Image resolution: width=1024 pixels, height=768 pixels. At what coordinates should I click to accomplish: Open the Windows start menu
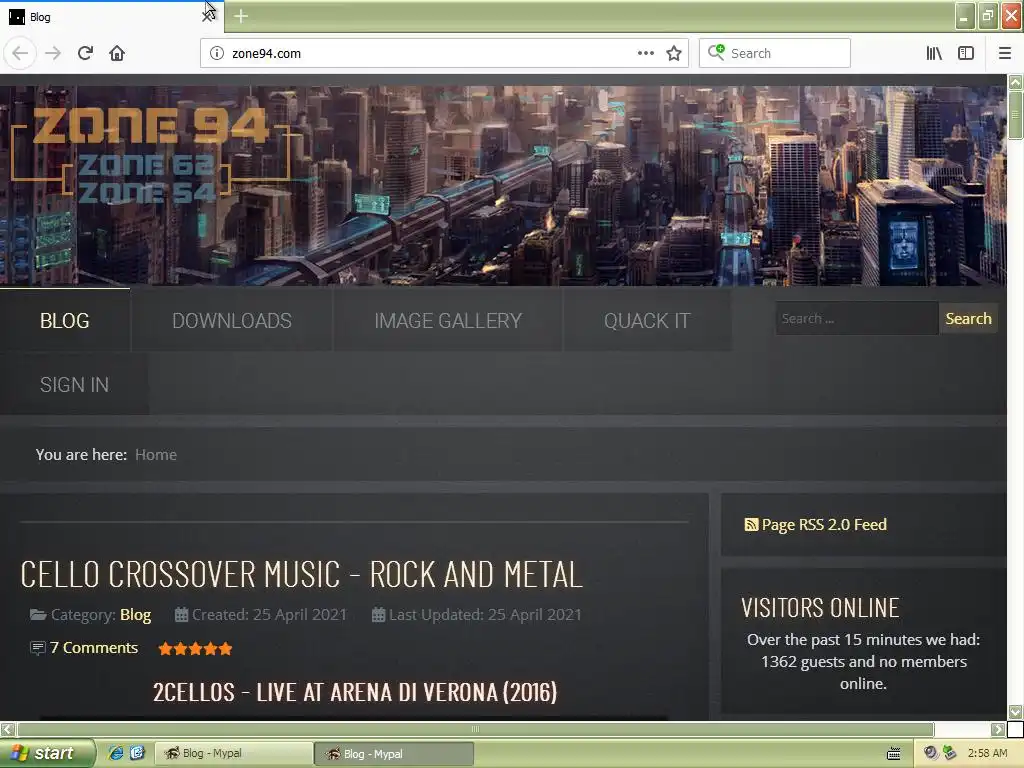47,753
